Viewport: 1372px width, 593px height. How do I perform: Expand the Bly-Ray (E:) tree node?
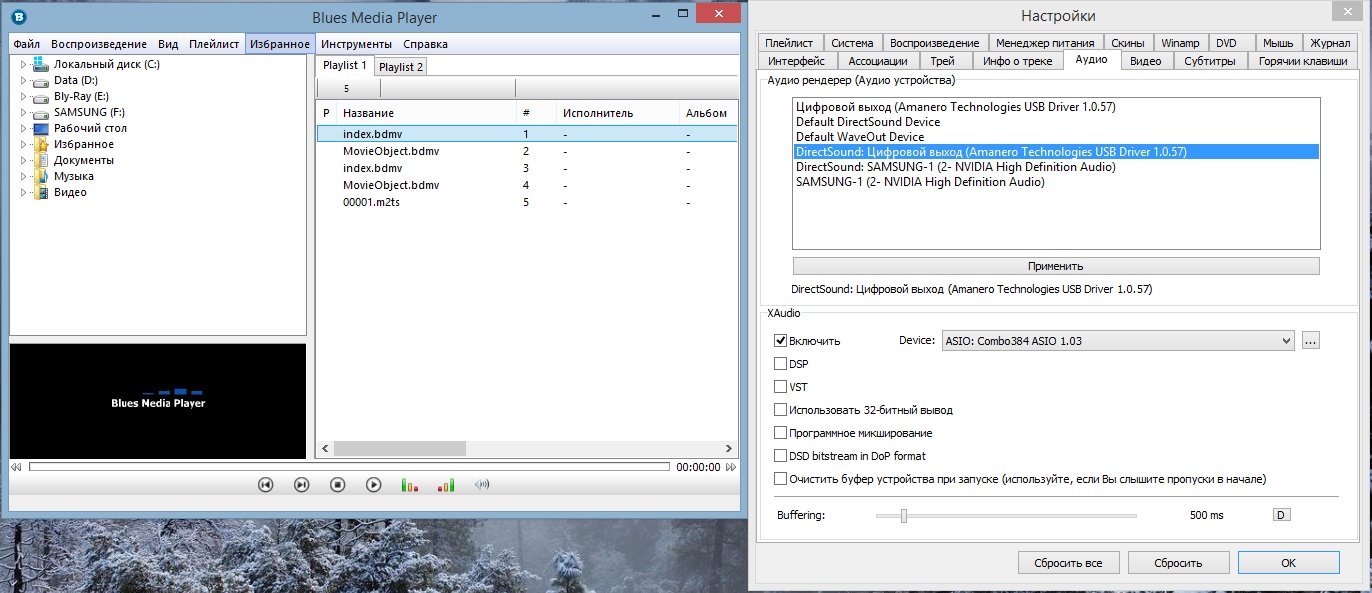23,96
